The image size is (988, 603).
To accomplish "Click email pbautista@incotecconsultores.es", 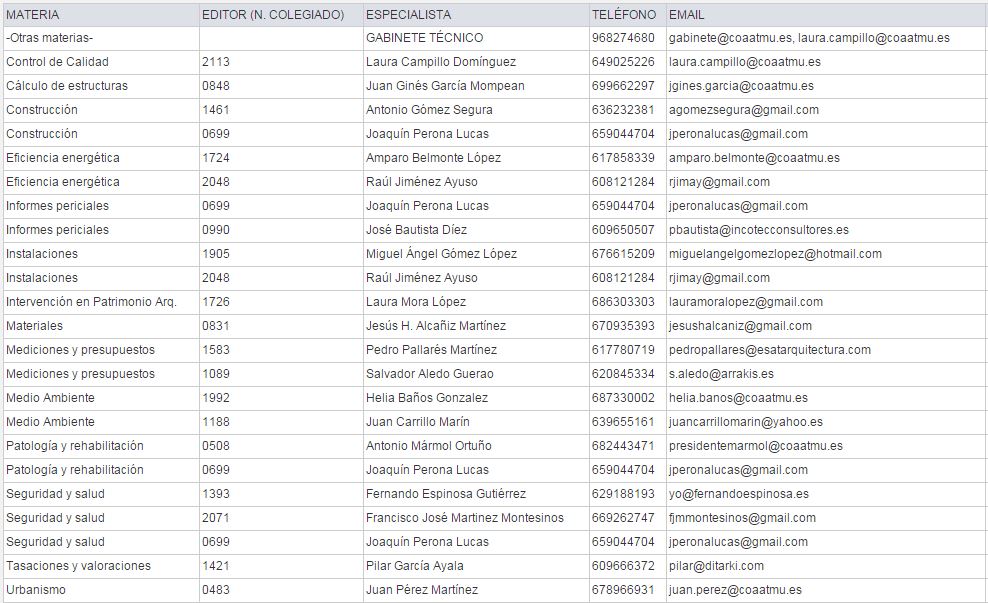I will click(x=759, y=230).
